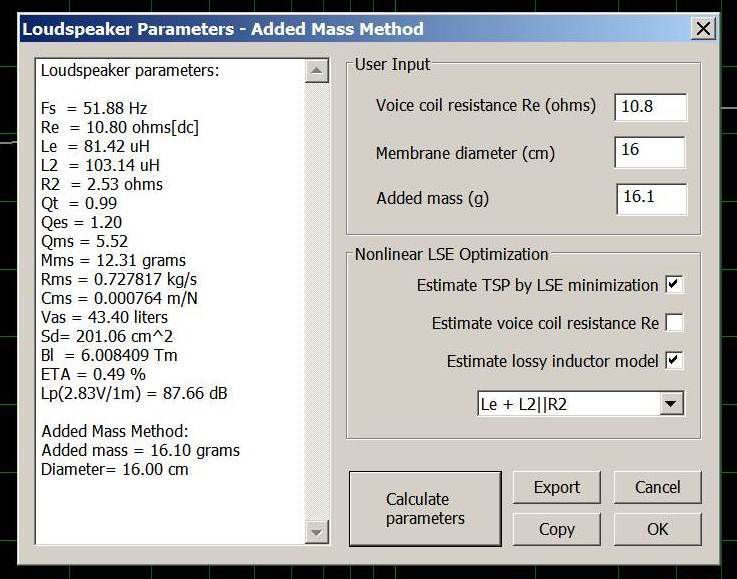737x579 pixels.
Task: Select the Rms = 0.727817 kg/s line
Action: click(119, 279)
